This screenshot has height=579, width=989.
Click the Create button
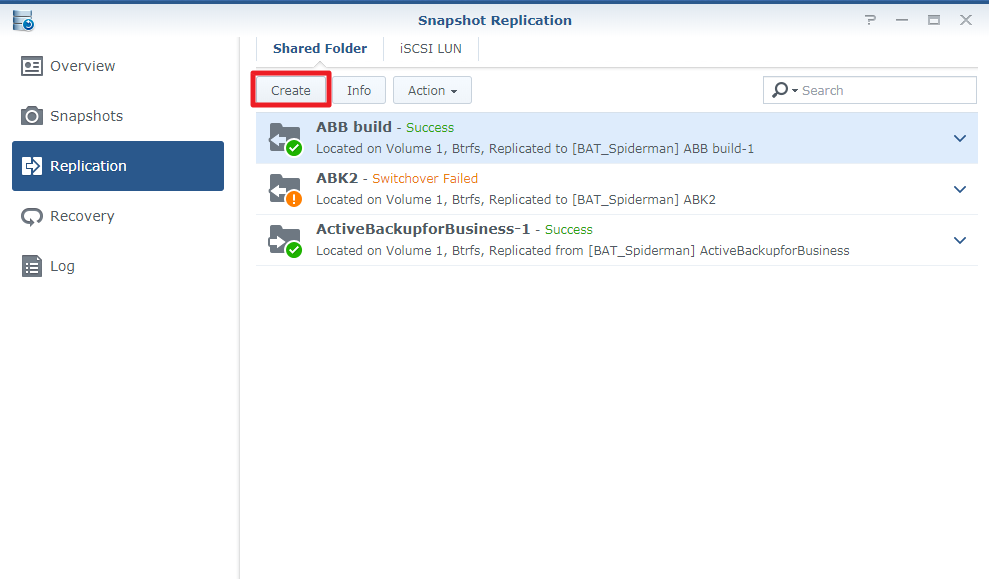point(291,90)
